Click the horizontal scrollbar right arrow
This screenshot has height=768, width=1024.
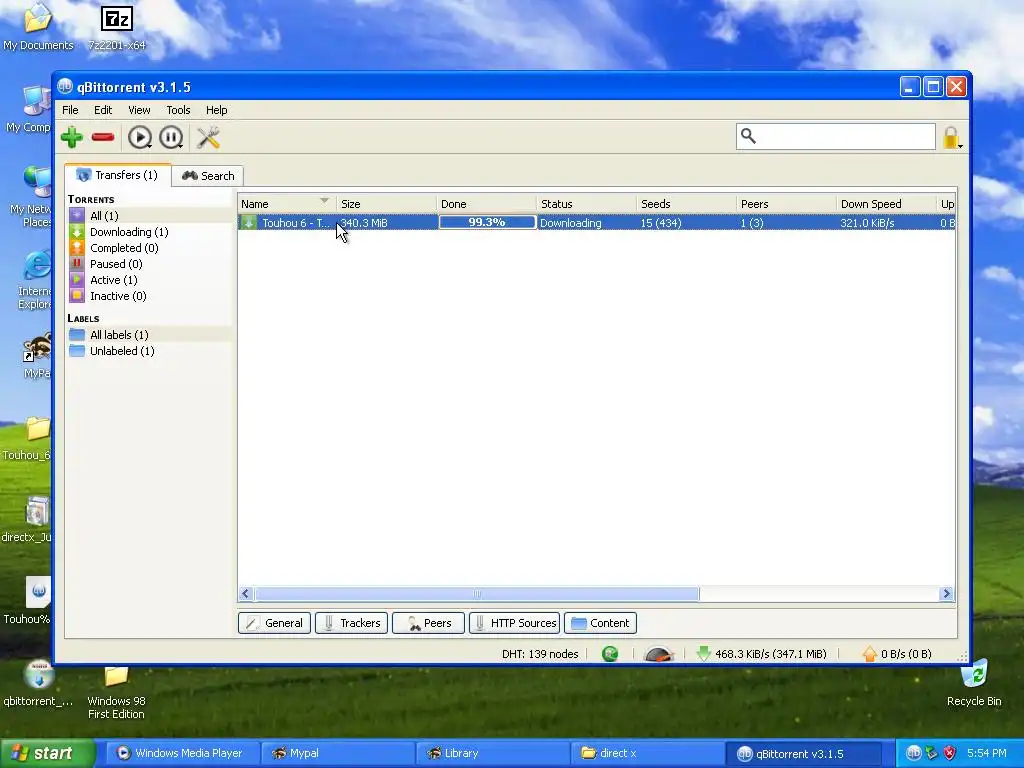[x=946, y=594]
